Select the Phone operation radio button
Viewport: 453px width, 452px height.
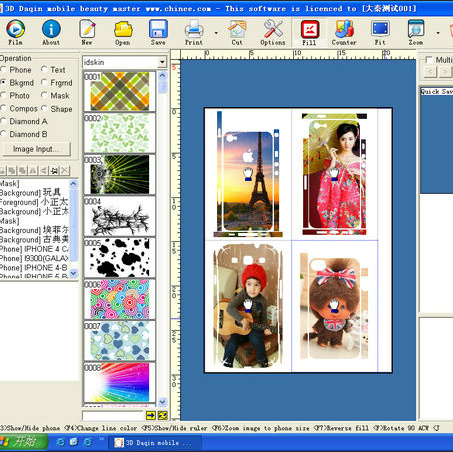[x=4, y=70]
